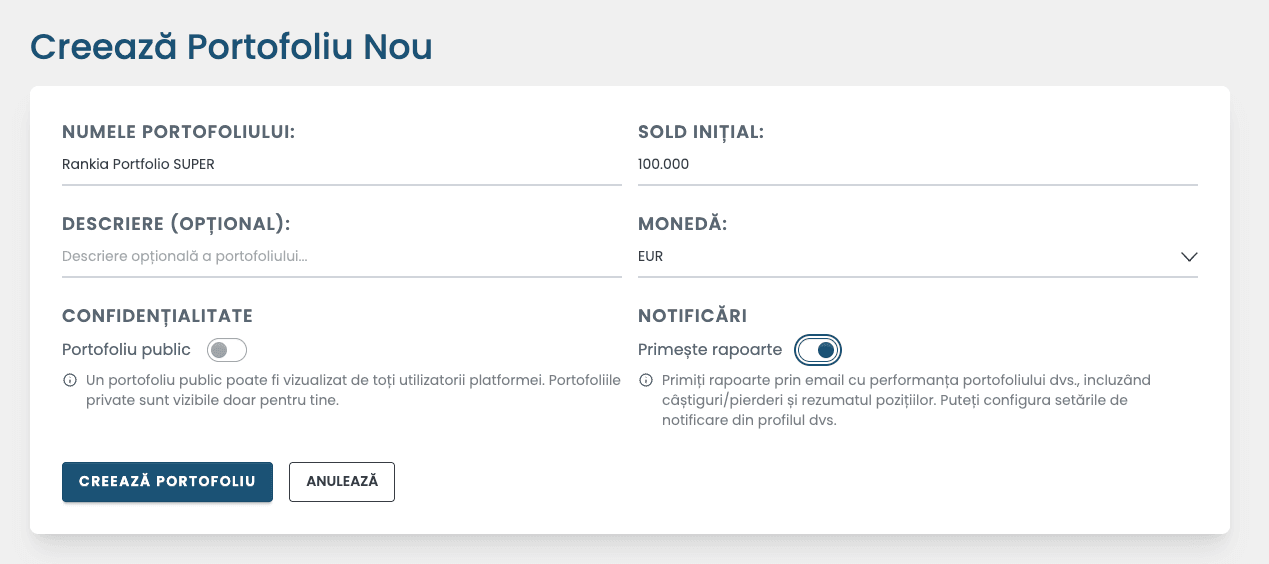Click info icon beside email reports explanation
1269x564 pixels.
tap(646, 381)
